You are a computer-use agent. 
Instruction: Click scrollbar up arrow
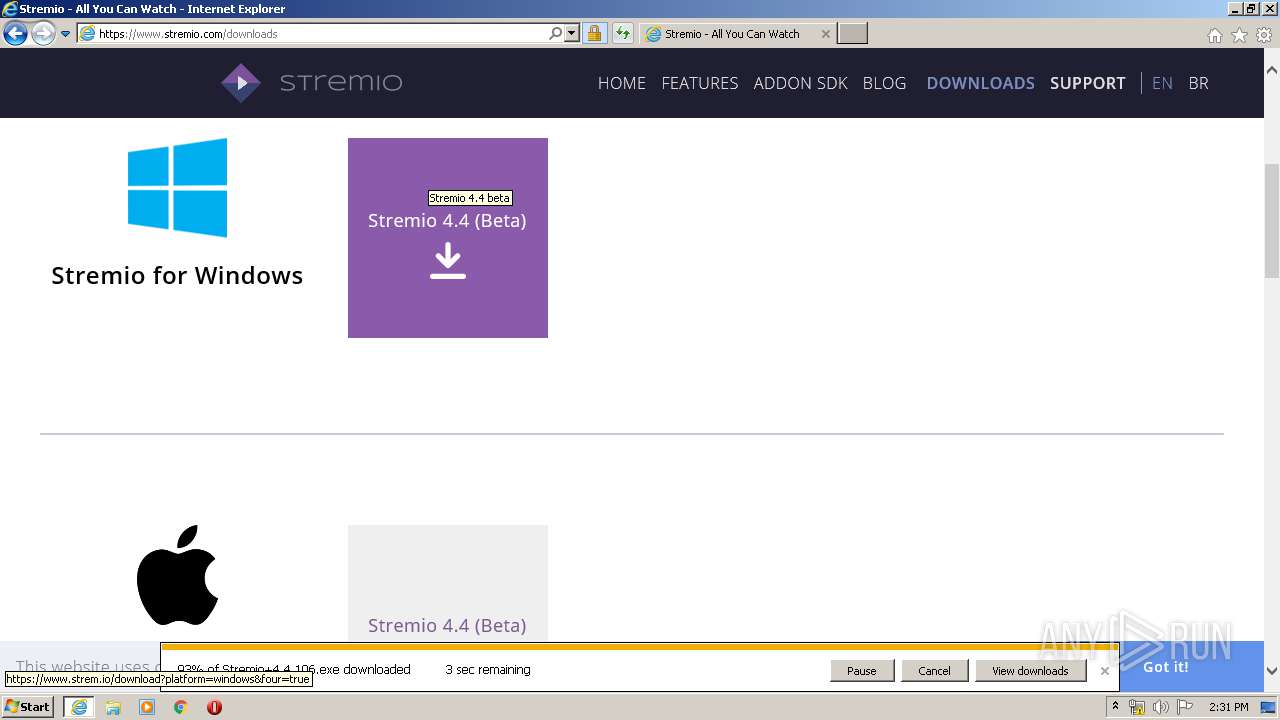(1272, 71)
